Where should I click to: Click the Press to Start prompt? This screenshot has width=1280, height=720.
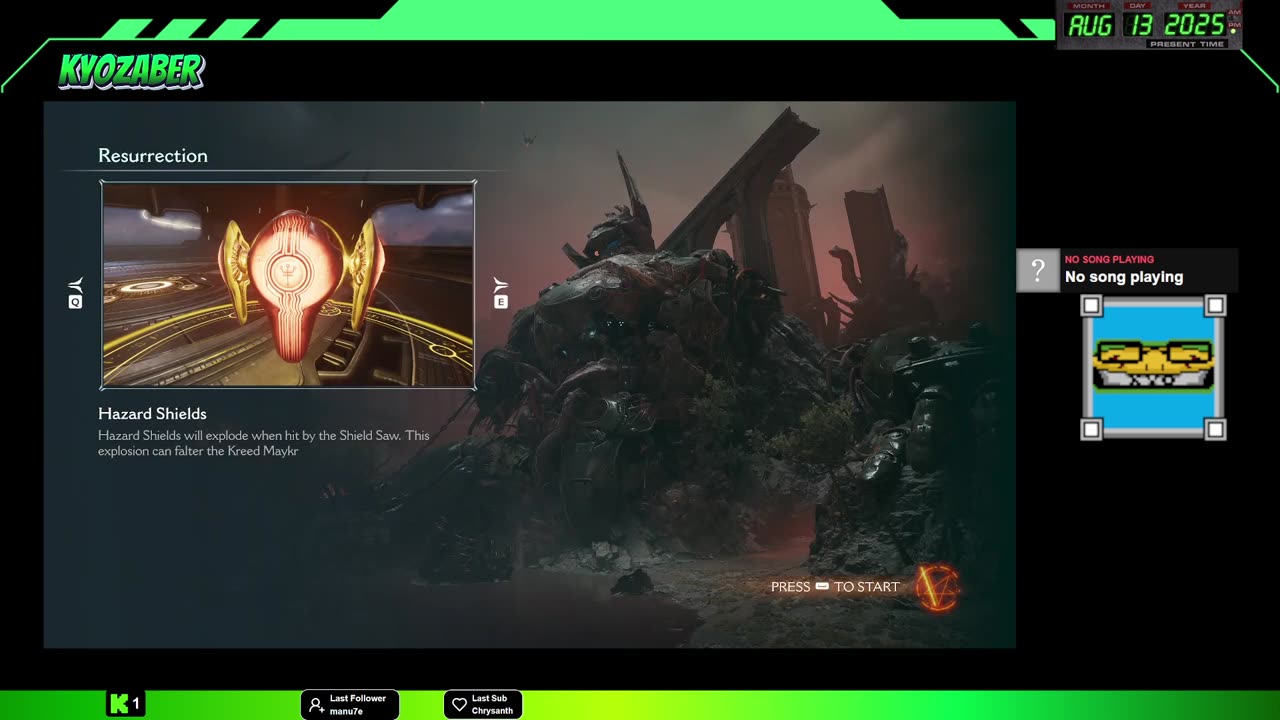click(835, 587)
